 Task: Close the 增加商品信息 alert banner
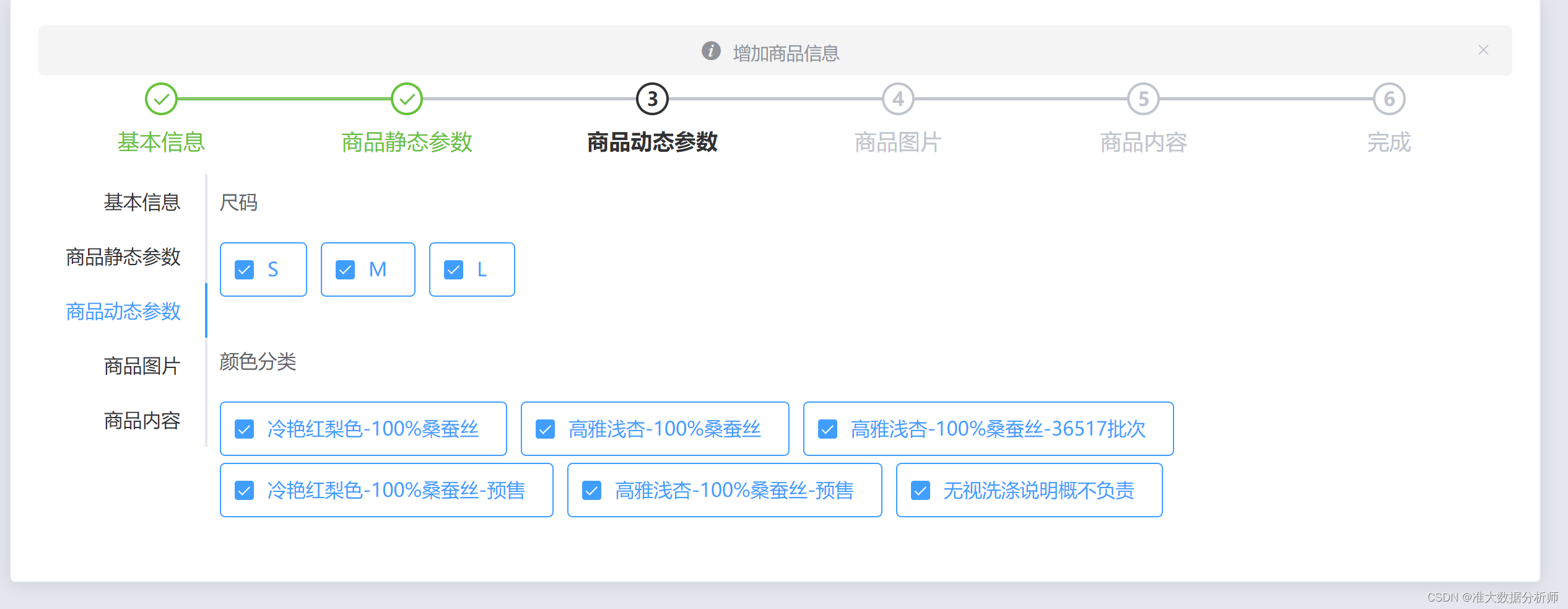[1483, 50]
